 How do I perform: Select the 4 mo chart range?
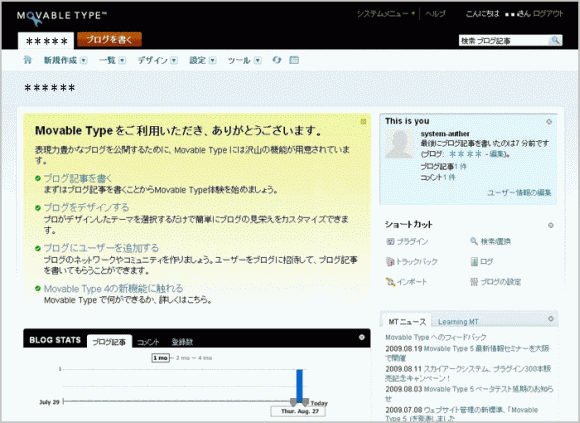click(x=205, y=358)
